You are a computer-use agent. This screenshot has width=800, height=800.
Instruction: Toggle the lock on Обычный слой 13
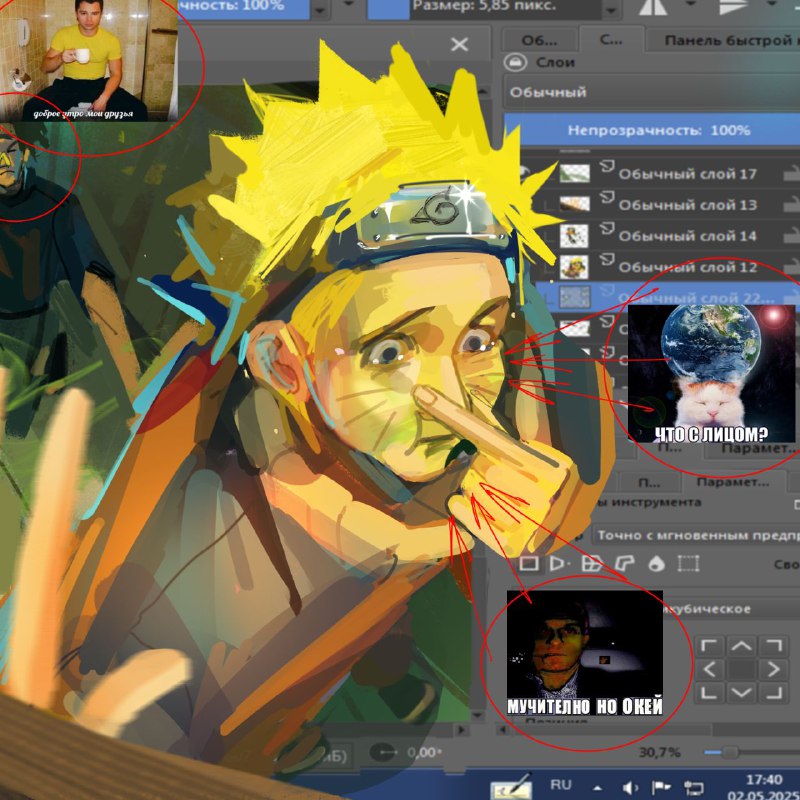(792, 205)
